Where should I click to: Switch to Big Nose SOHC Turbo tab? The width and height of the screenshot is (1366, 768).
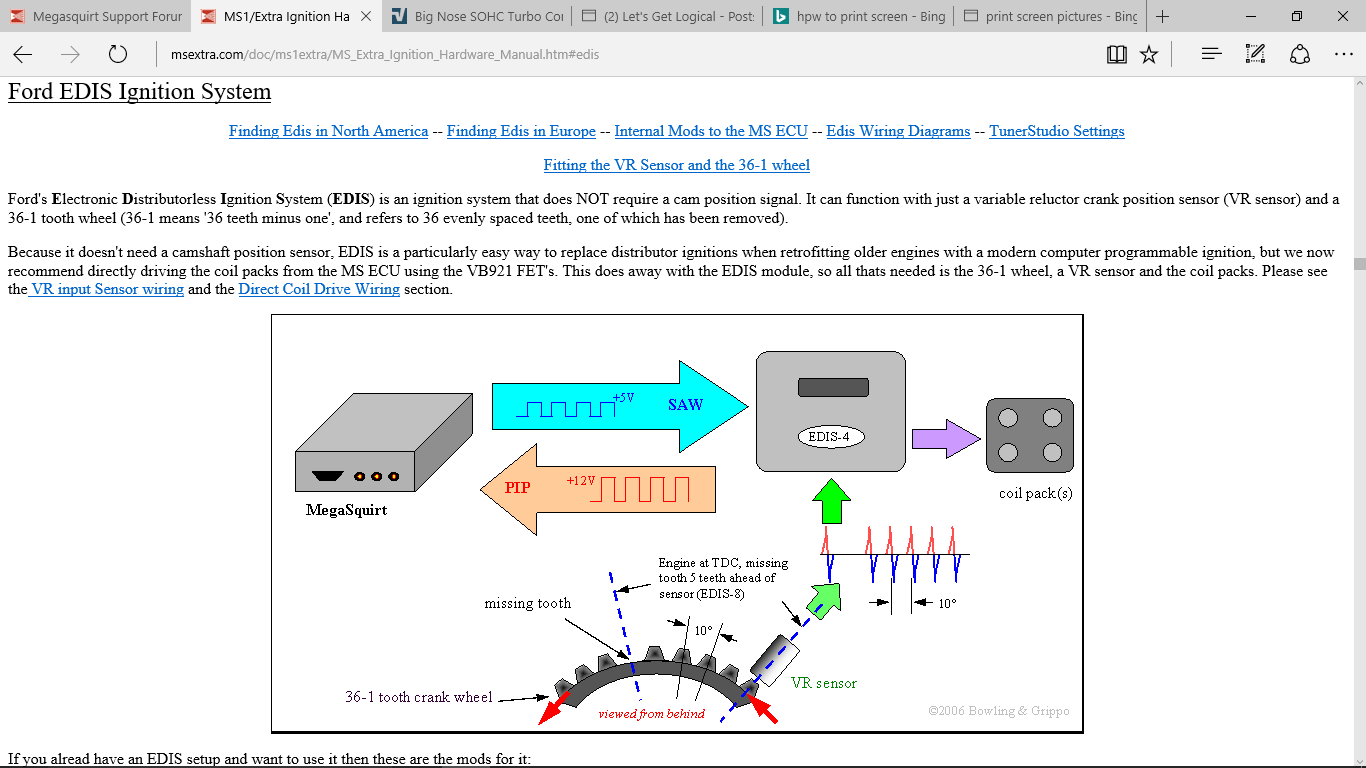[475, 16]
